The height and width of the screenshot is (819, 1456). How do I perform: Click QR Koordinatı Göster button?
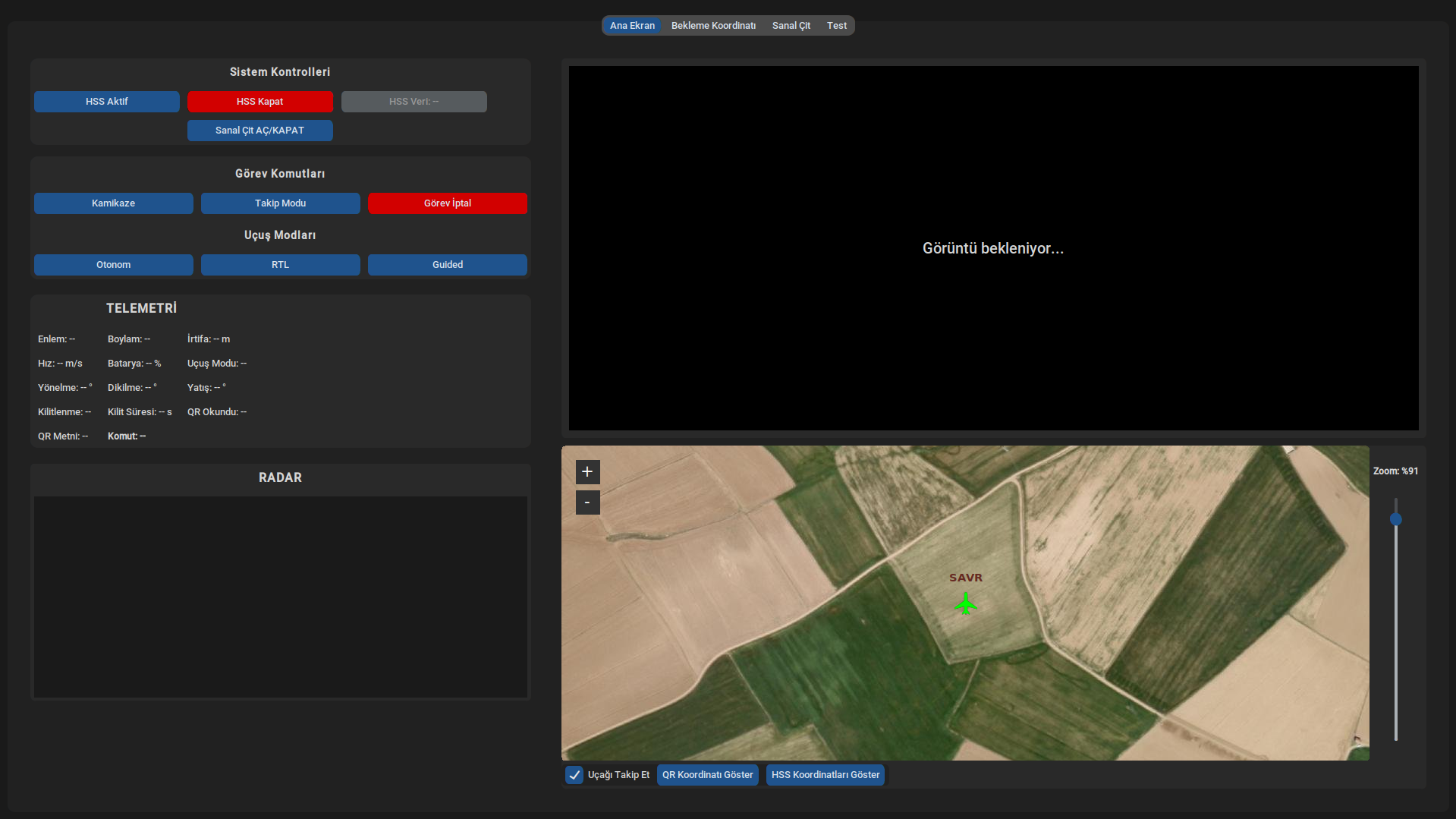tap(707, 775)
